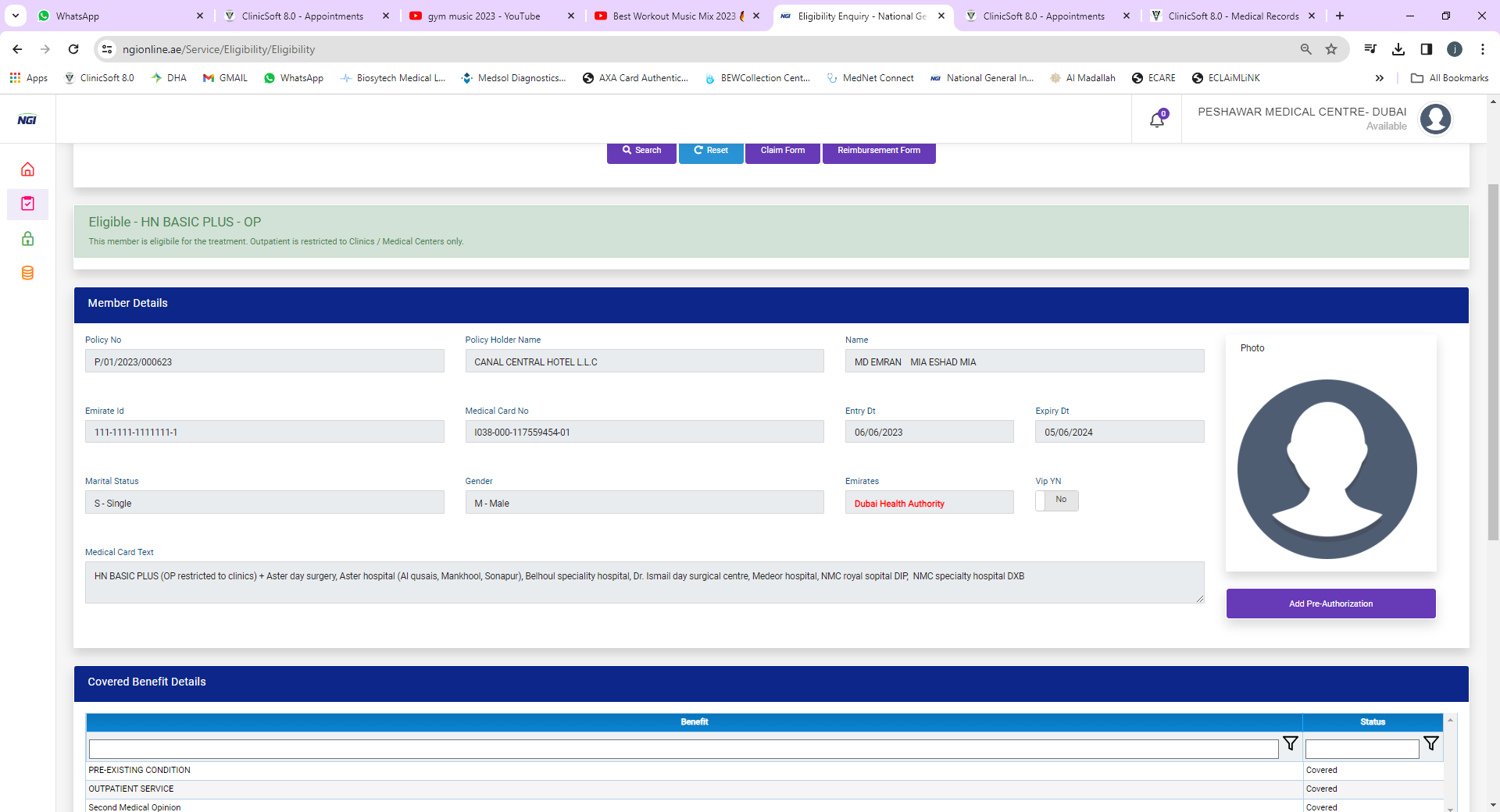This screenshot has width=1500, height=812.
Task: Click the notification bell icon
Action: pyautogui.click(x=1157, y=119)
